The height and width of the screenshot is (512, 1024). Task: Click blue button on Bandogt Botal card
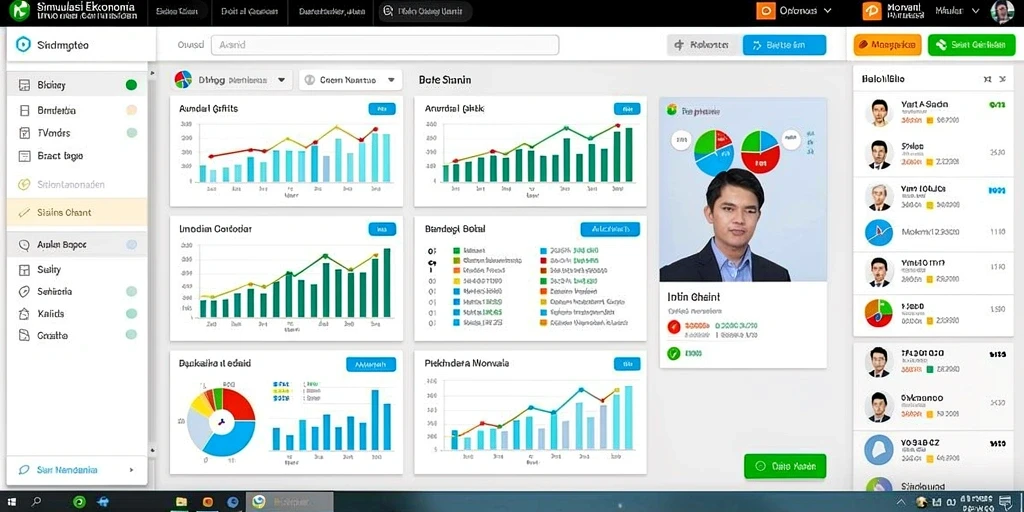point(610,229)
